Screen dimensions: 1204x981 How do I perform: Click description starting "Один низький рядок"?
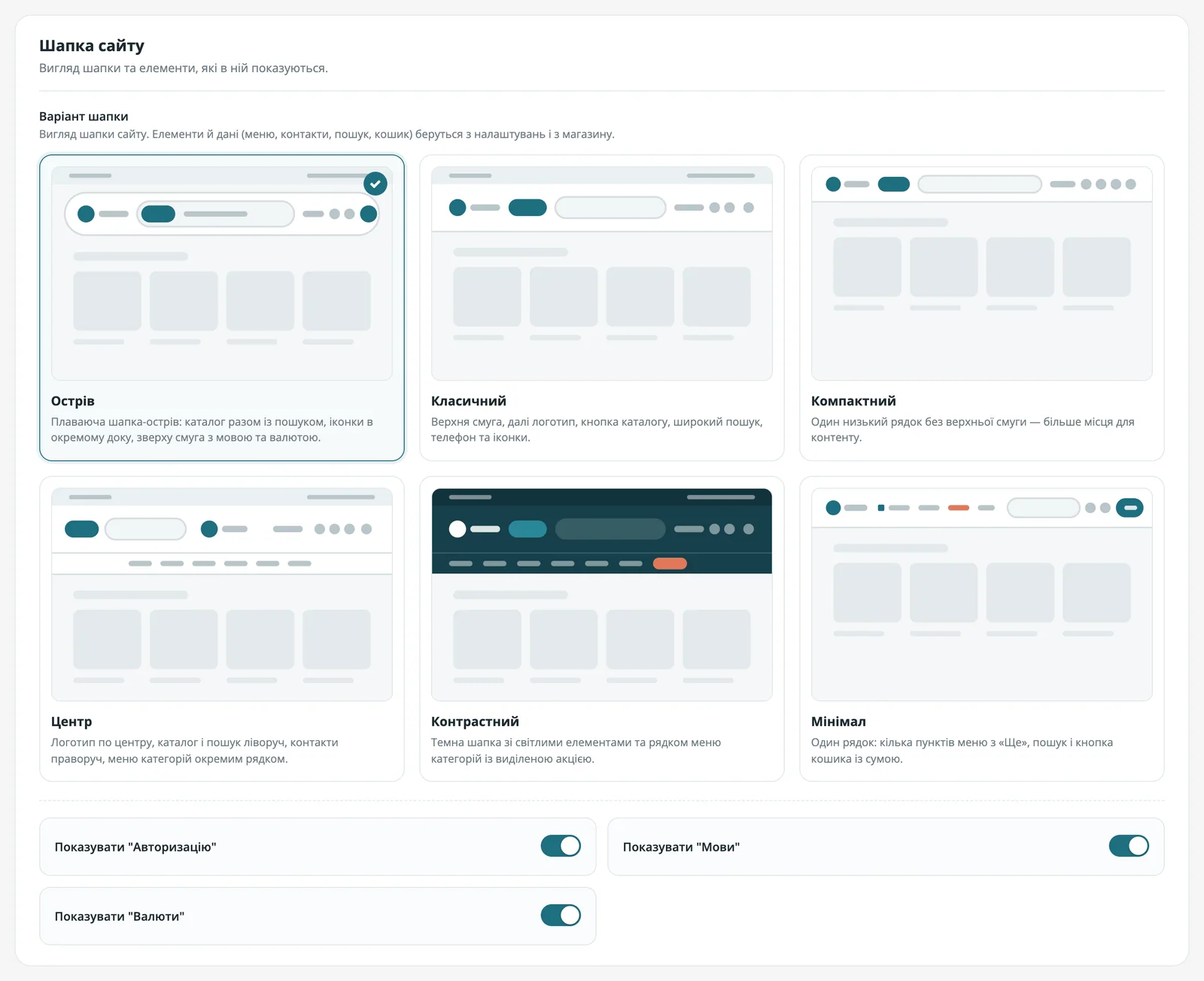[x=972, y=430]
